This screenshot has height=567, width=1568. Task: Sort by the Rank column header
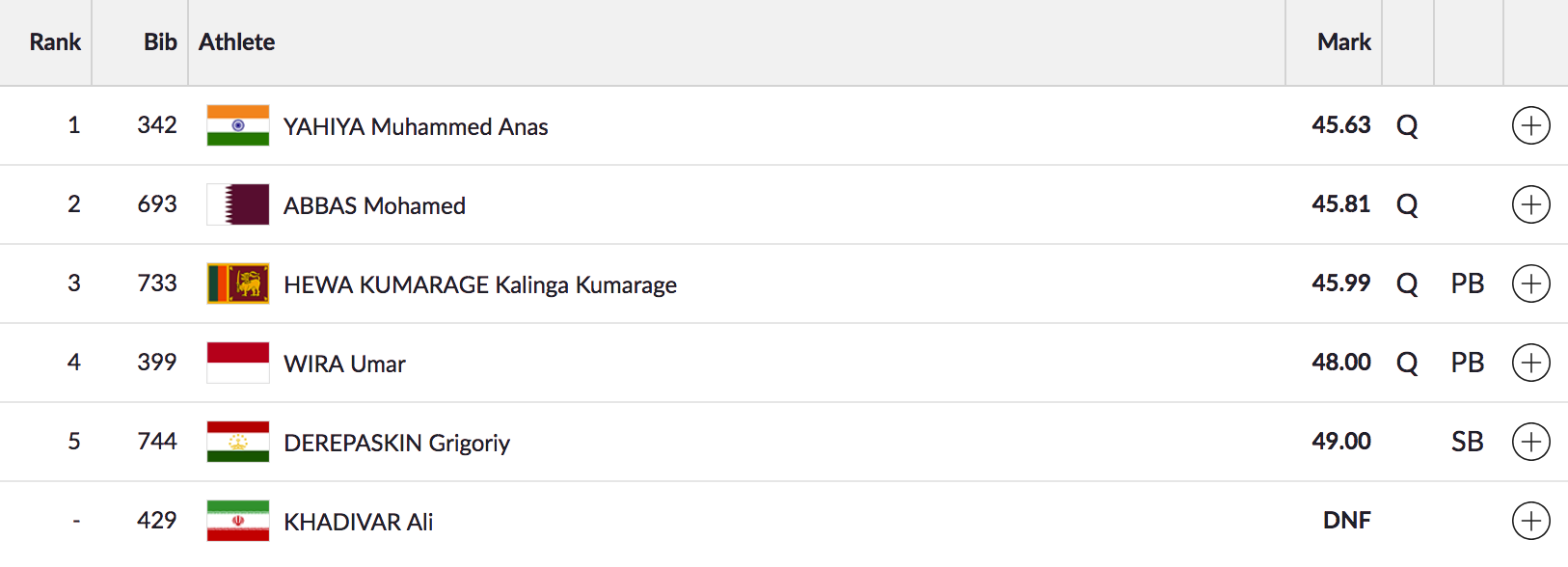tap(55, 42)
